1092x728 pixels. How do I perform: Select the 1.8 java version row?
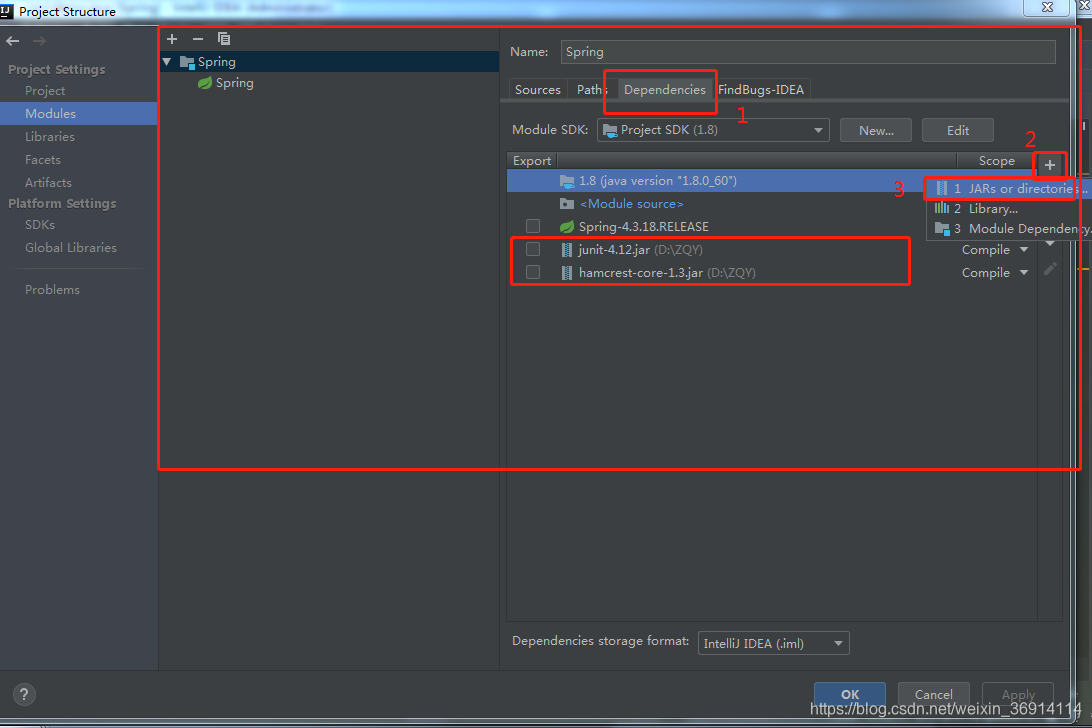[x=715, y=180]
